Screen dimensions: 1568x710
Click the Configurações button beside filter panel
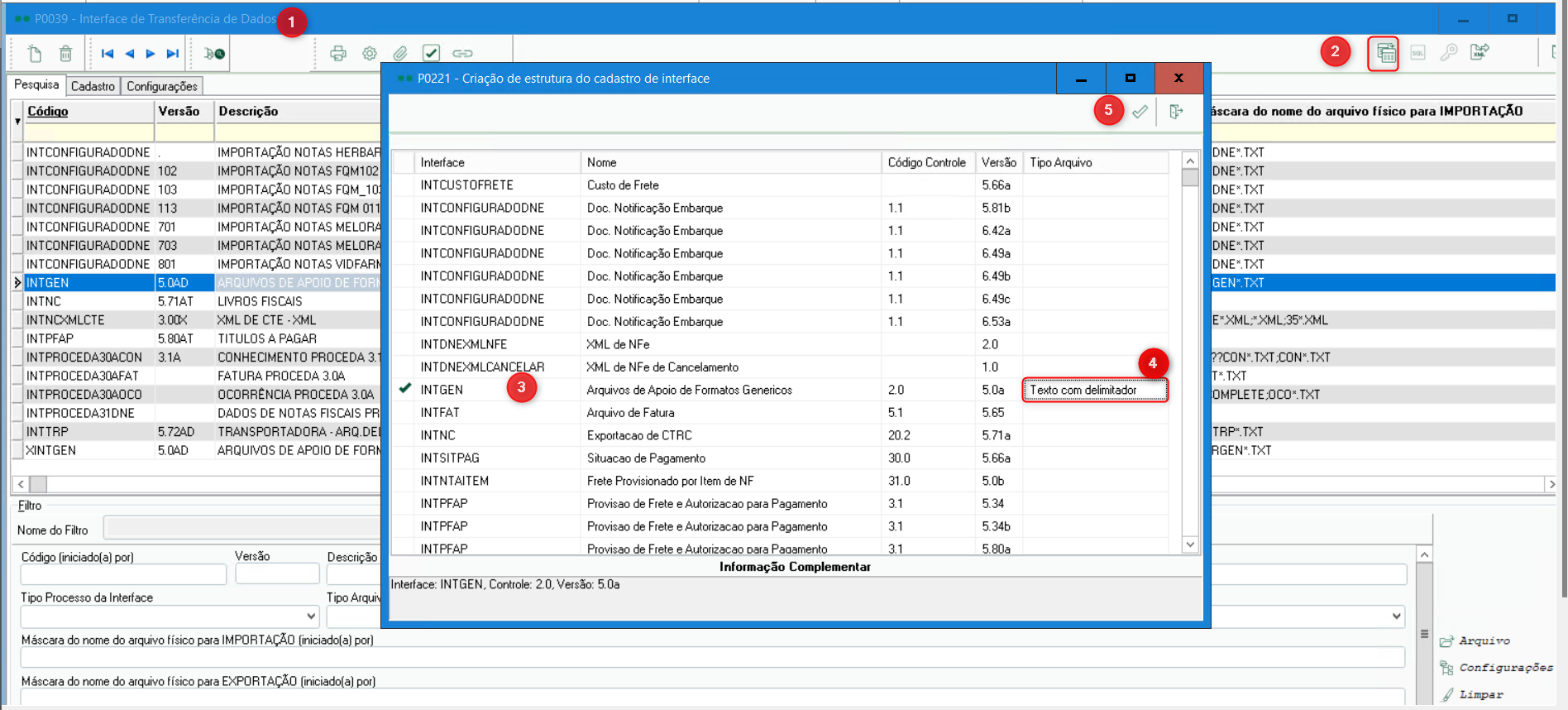coord(1496,667)
